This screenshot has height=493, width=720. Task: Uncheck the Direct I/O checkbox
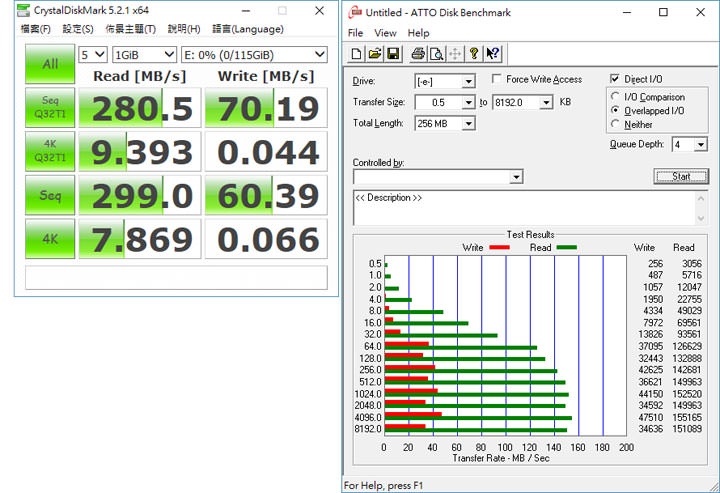coord(615,79)
